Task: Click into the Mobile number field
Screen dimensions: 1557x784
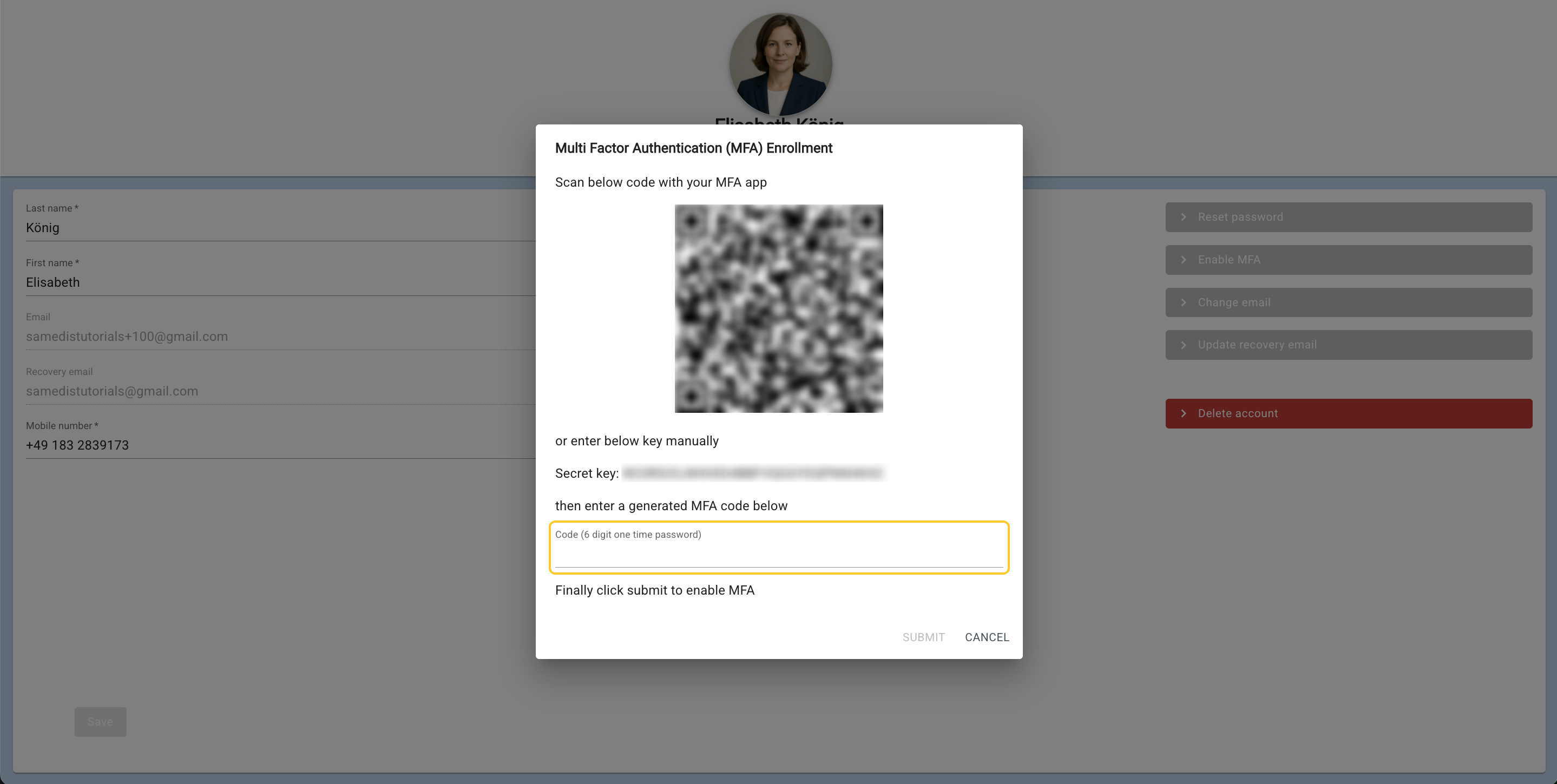Action: pyautogui.click(x=278, y=445)
